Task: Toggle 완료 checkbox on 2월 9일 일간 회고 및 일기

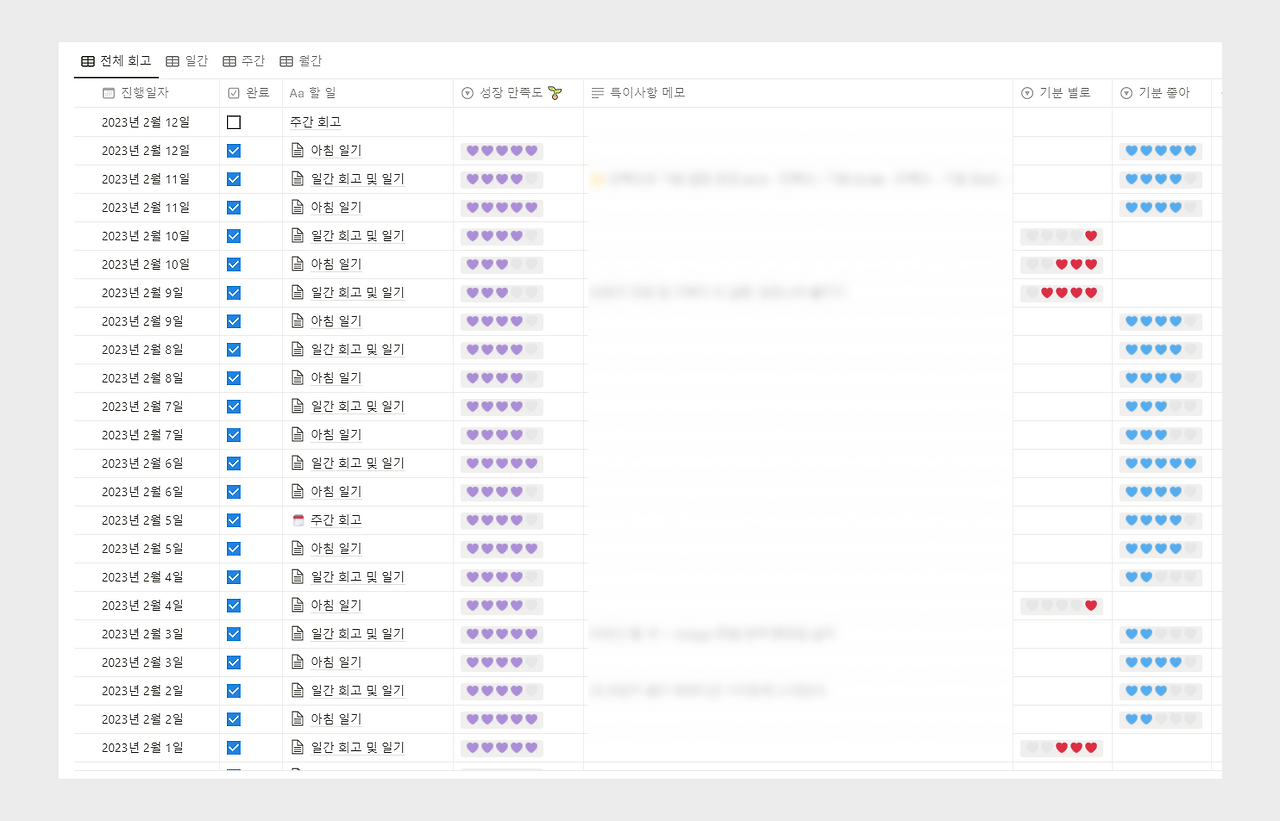Action: click(x=234, y=293)
